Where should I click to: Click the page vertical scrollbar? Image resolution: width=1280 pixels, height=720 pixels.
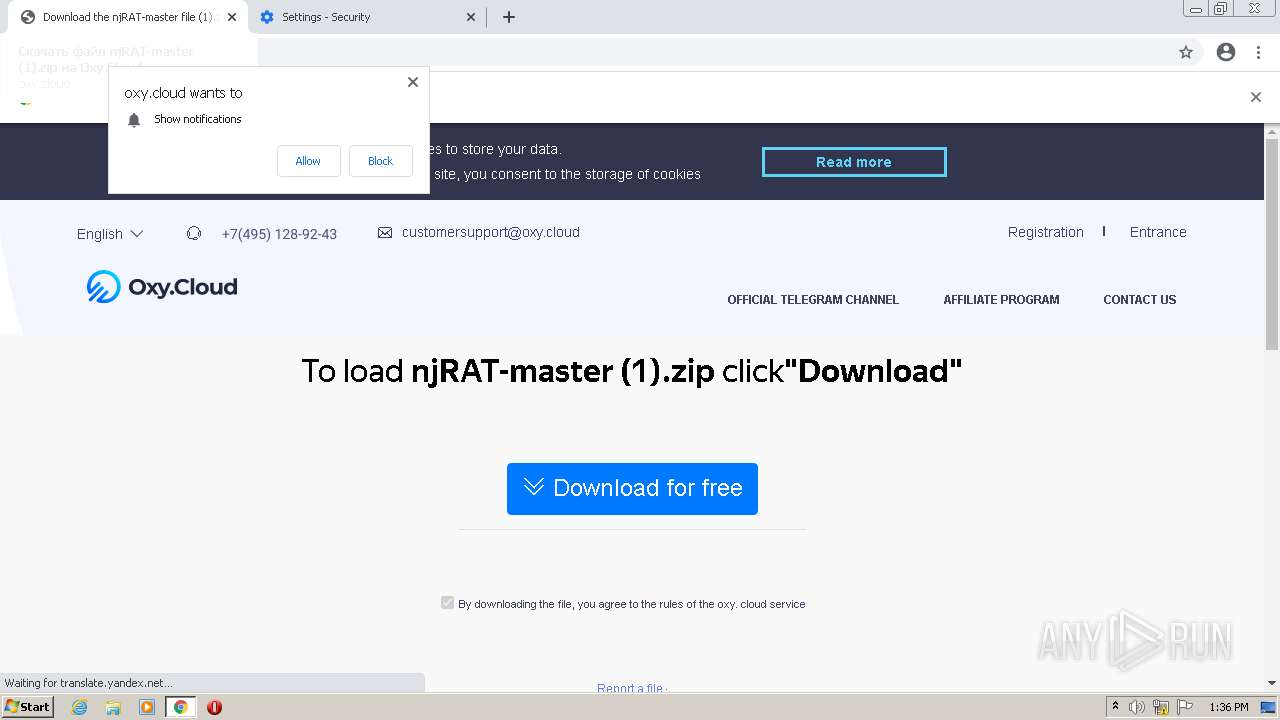[1272, 245]
